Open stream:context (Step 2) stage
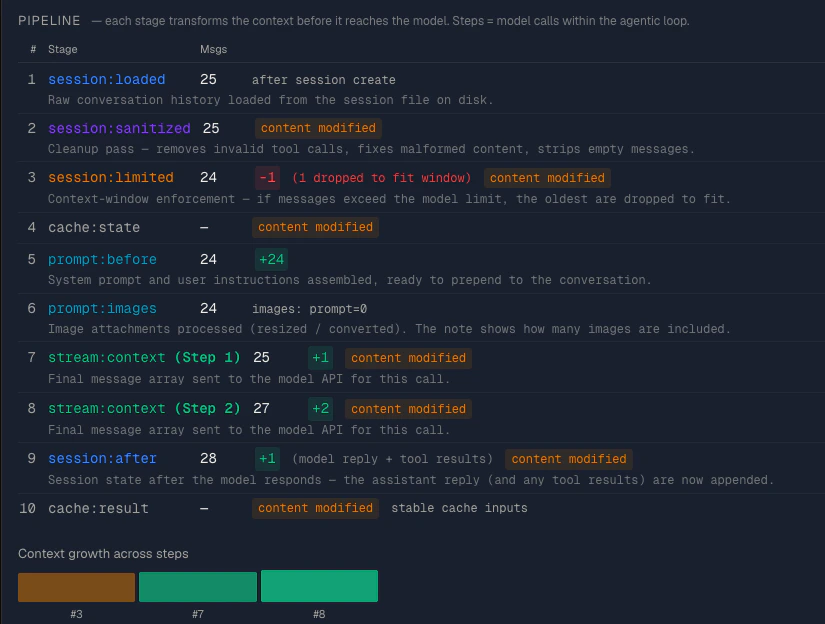This screenshot has height=624, width=825. 144,409
